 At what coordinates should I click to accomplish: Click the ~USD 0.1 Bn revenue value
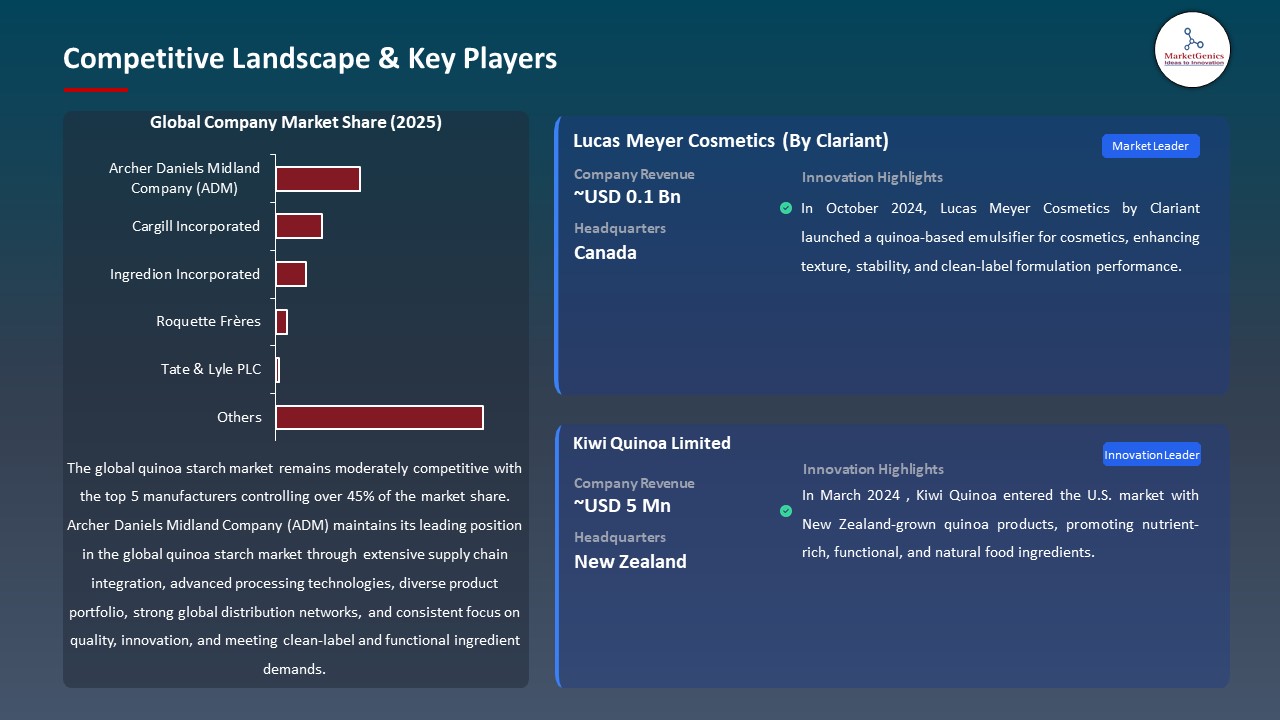tap(627, 197)
